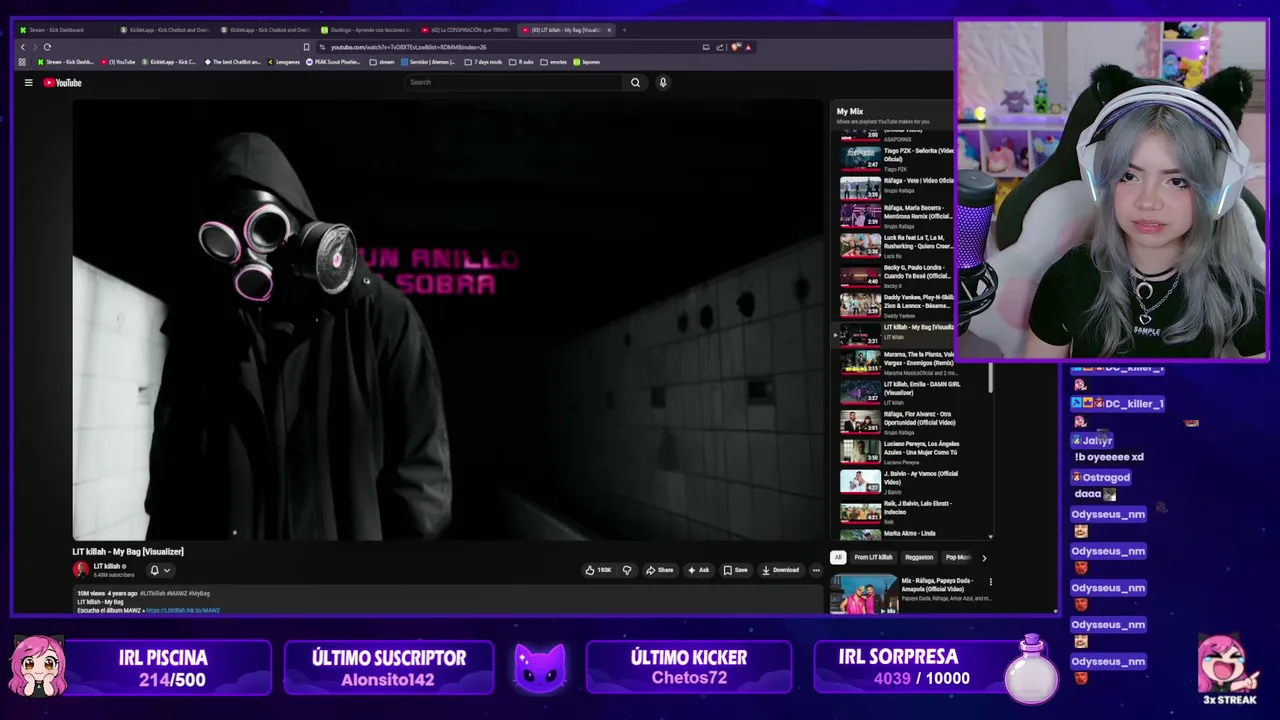Open the PEAK Scout Plushie bookmark
Viewport: 1280px width, 720px height.
pyautogui.click(x=333, y=62)
